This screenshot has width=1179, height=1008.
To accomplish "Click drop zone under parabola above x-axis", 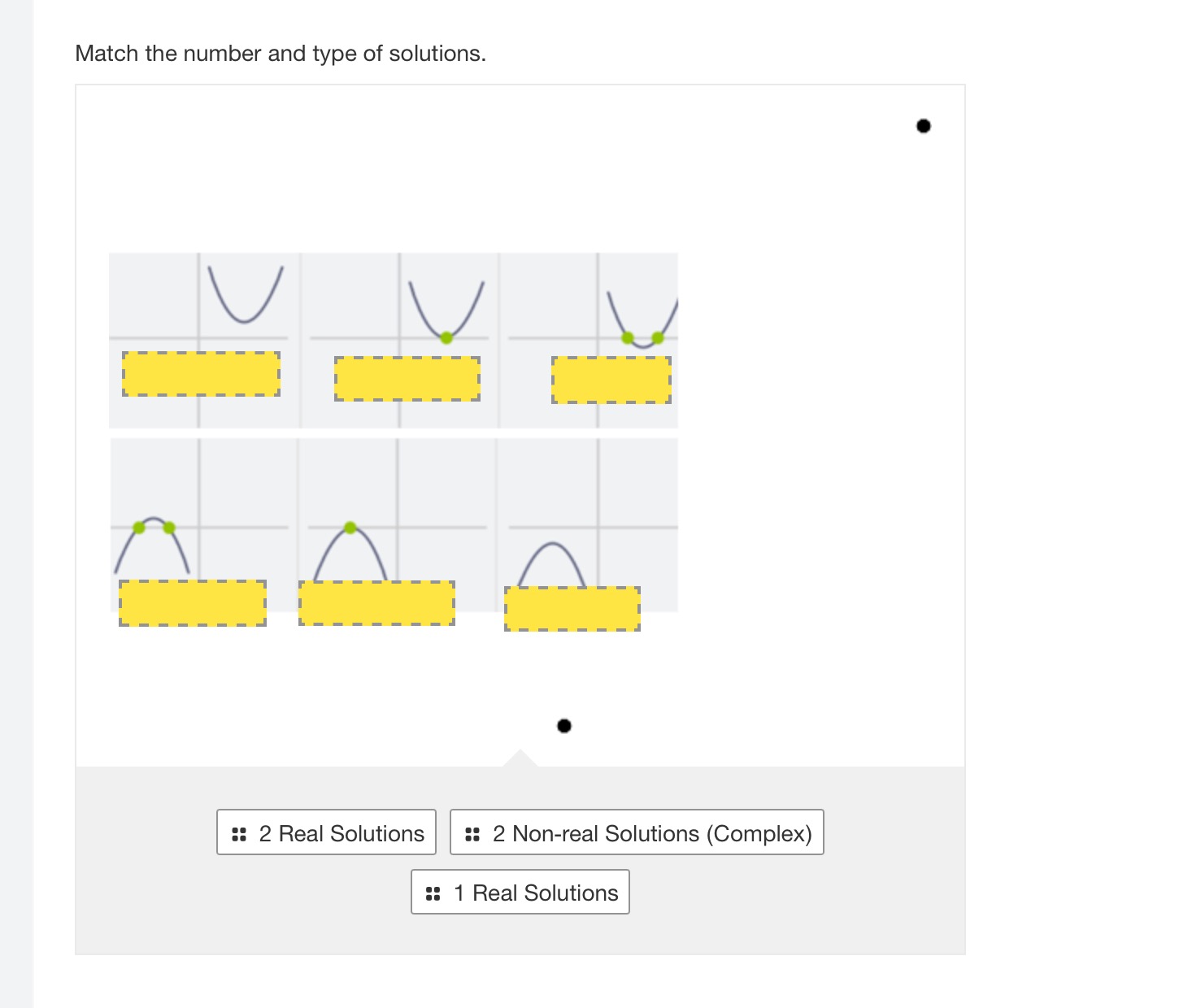I will pyautogui.click(x=201, y=374).
